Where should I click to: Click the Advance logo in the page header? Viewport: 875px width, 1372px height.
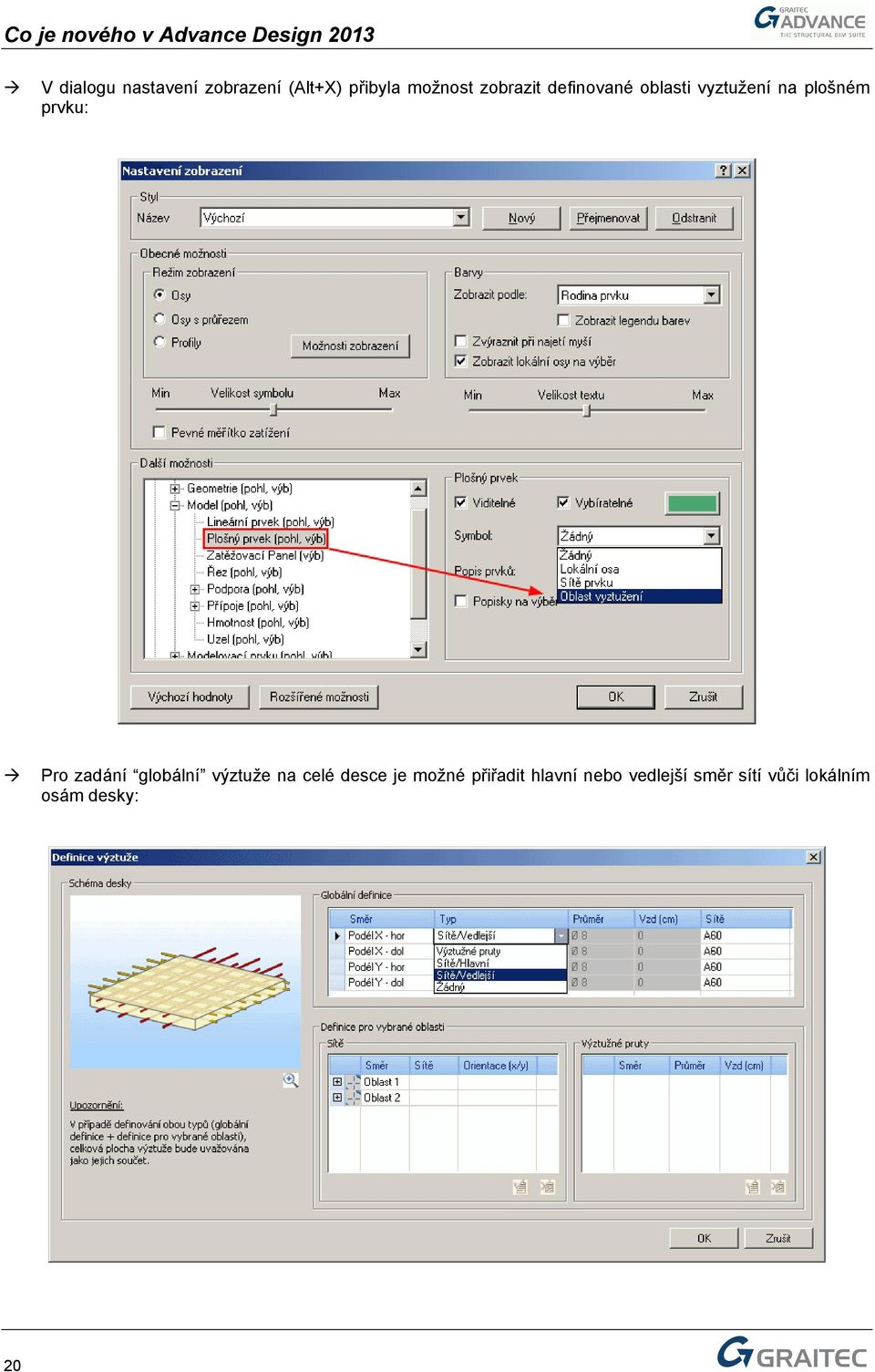(809, 21)
